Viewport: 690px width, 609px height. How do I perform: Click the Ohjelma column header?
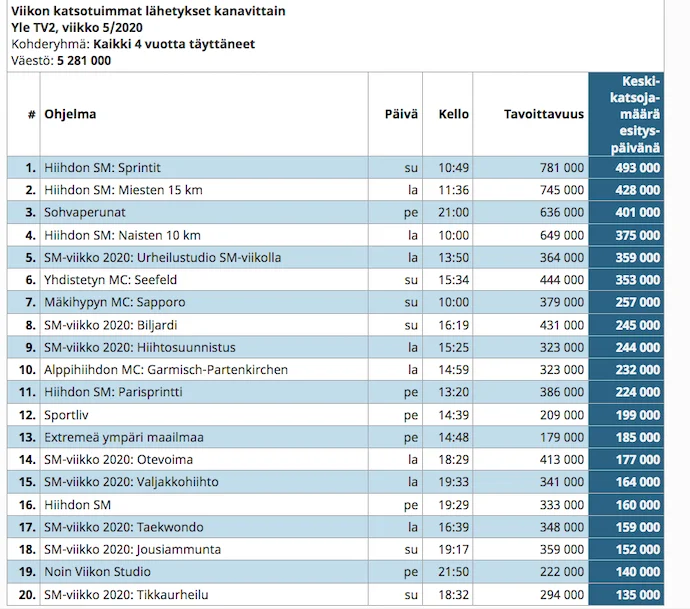(70, 114)
